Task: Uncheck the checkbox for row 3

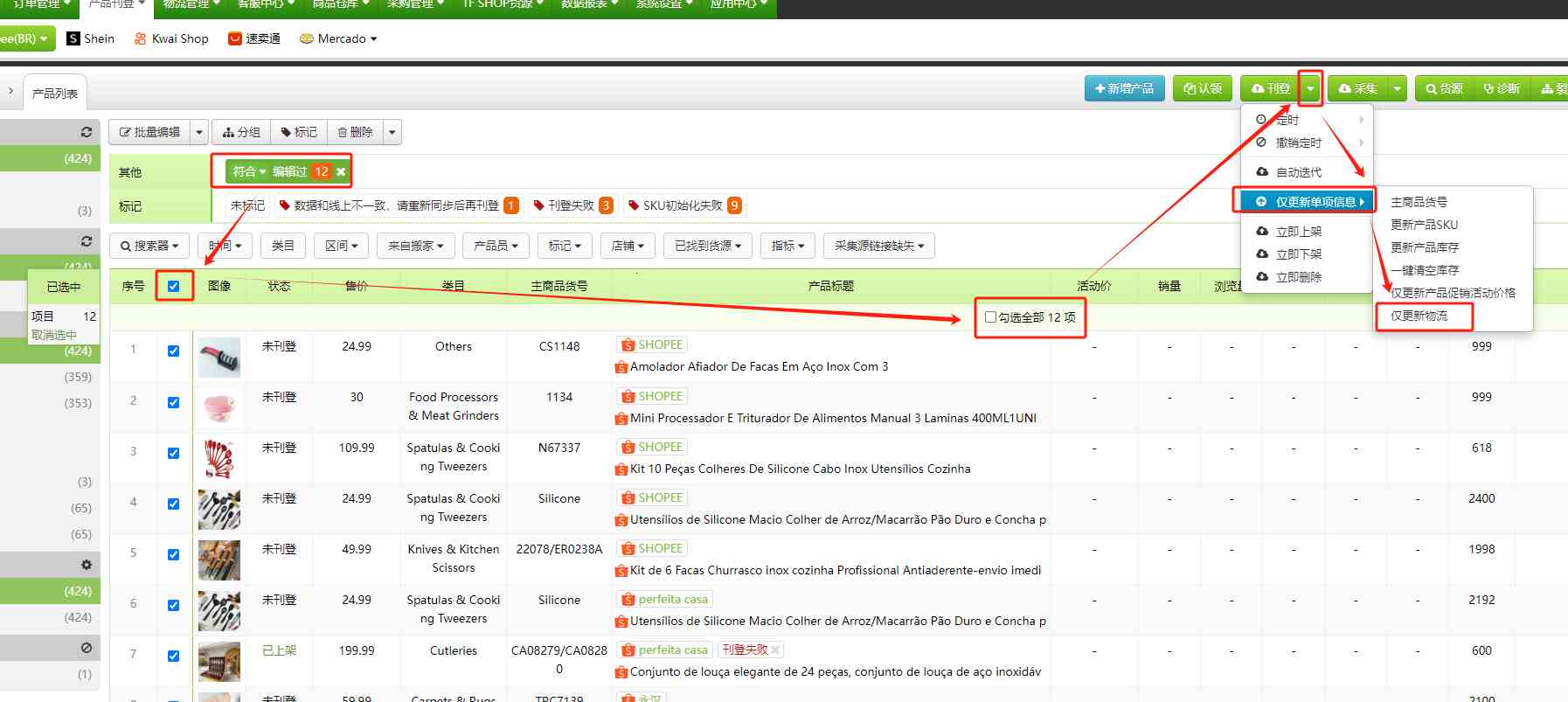Action: [173, 453]
